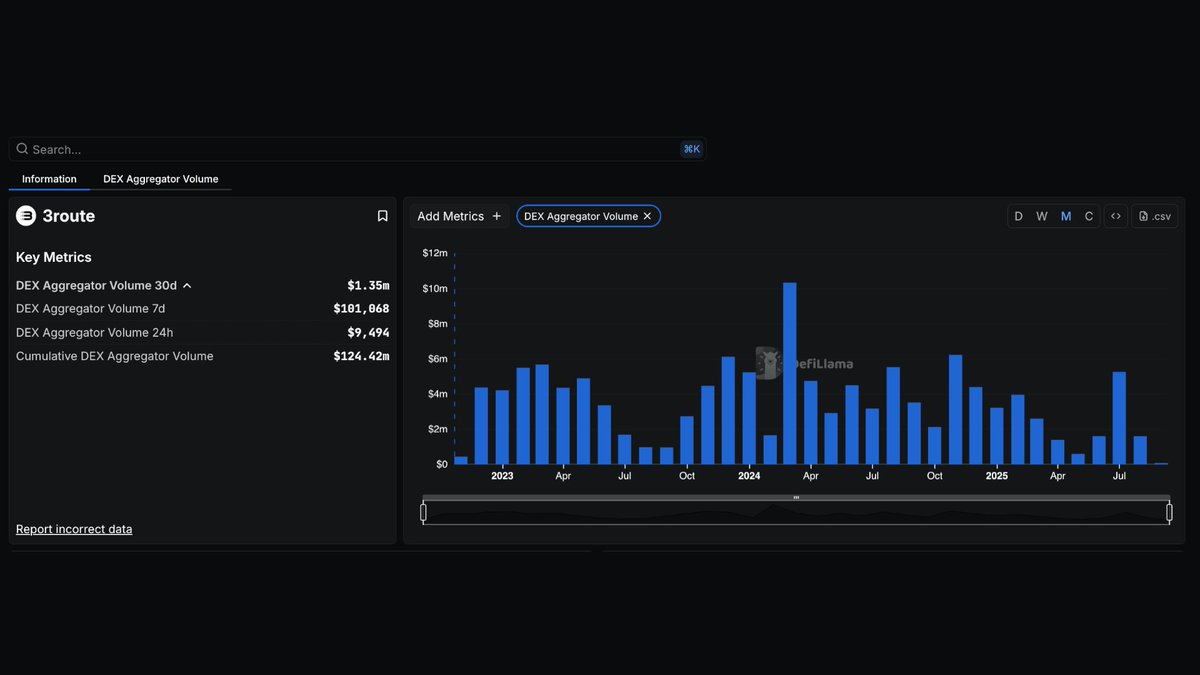1200x675 pixels.
Task: Focus the Search input field
Action: tap(357, 149)
